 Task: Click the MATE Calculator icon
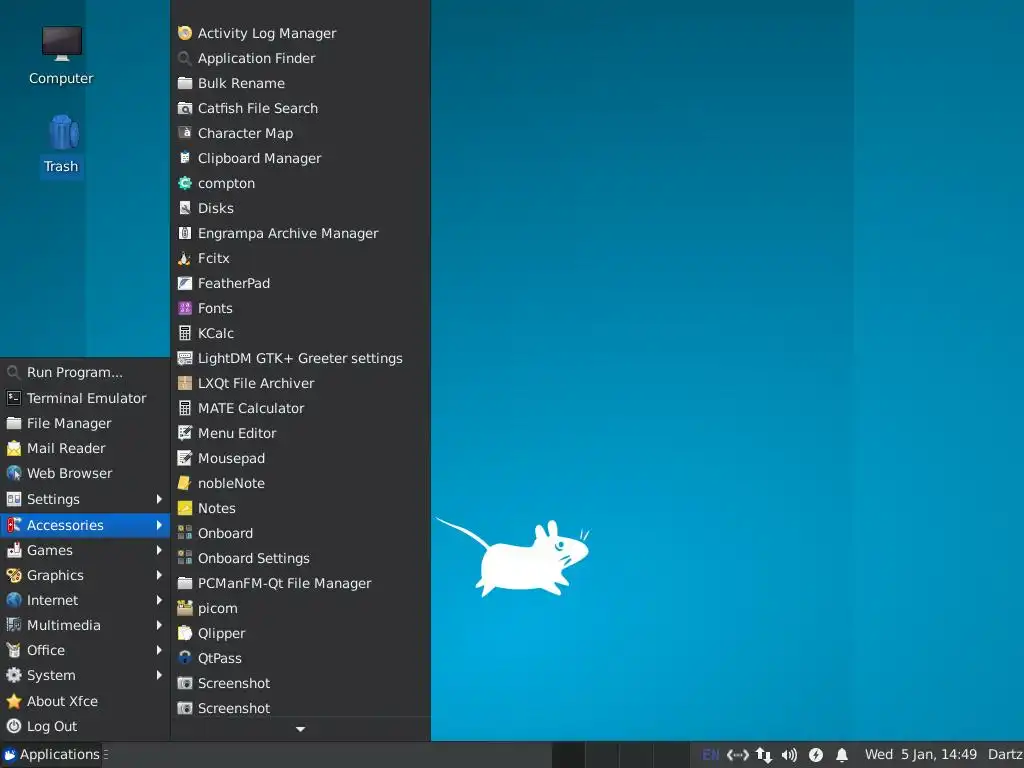(x=185, y=408)
